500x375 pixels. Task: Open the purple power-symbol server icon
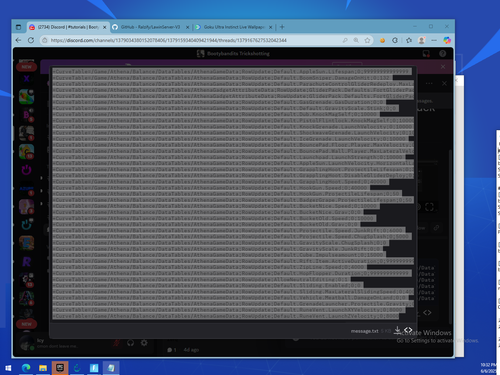[x=27, y=170]
